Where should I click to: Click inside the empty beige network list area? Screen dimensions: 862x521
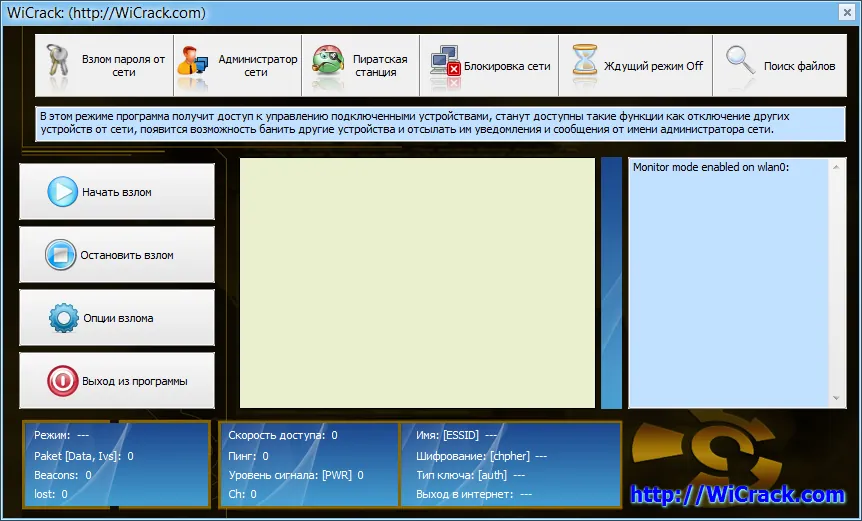click(x=417, y=283)
